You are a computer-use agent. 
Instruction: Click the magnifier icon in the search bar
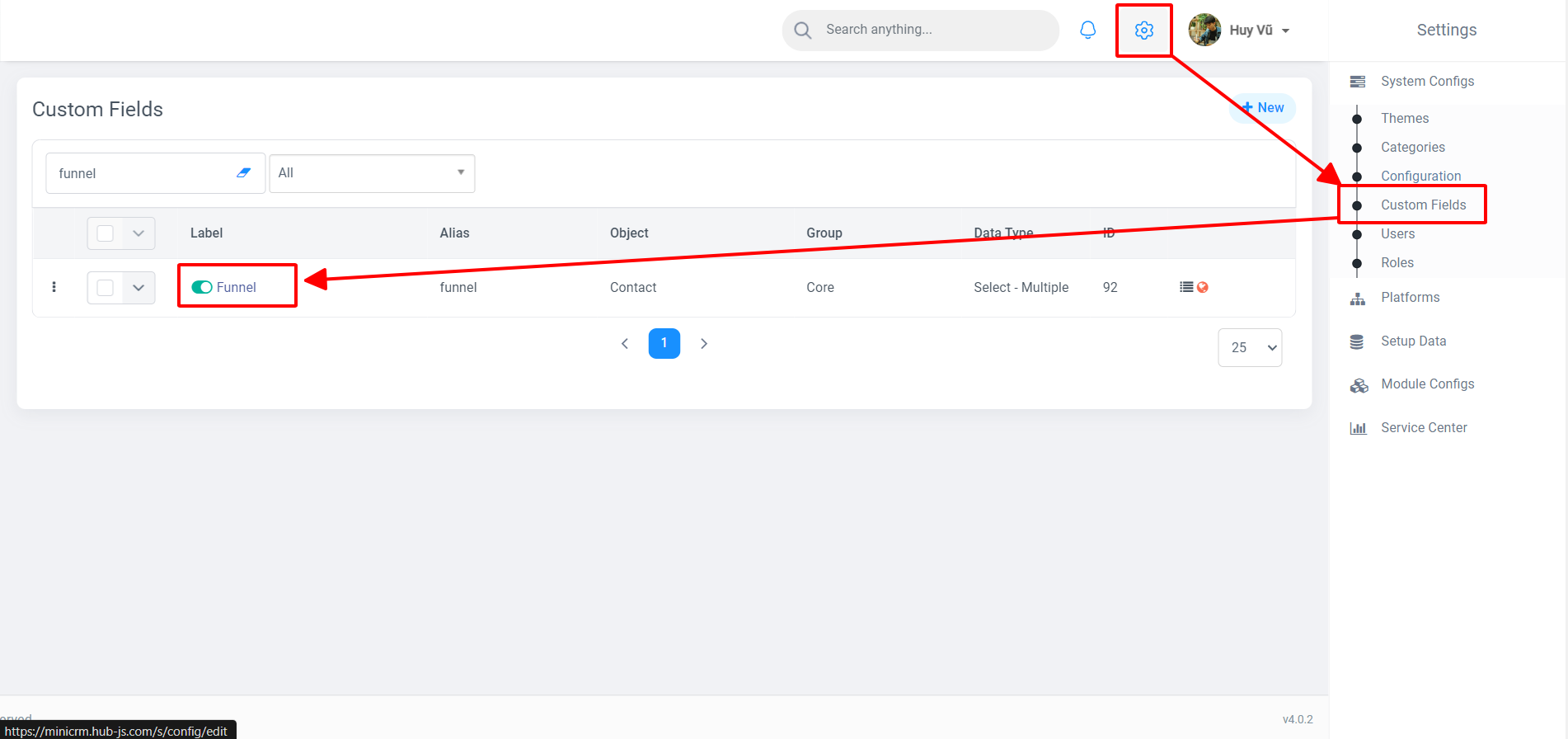802,31
